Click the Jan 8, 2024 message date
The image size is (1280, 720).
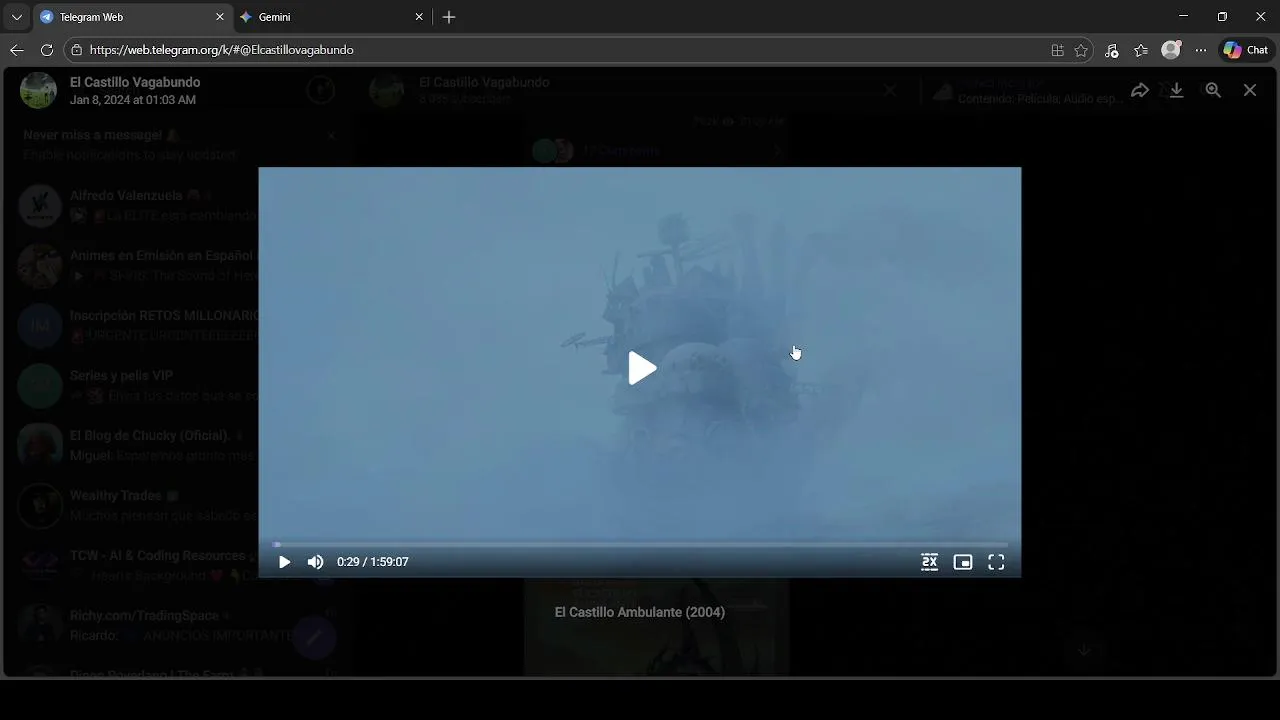(133, 100)
